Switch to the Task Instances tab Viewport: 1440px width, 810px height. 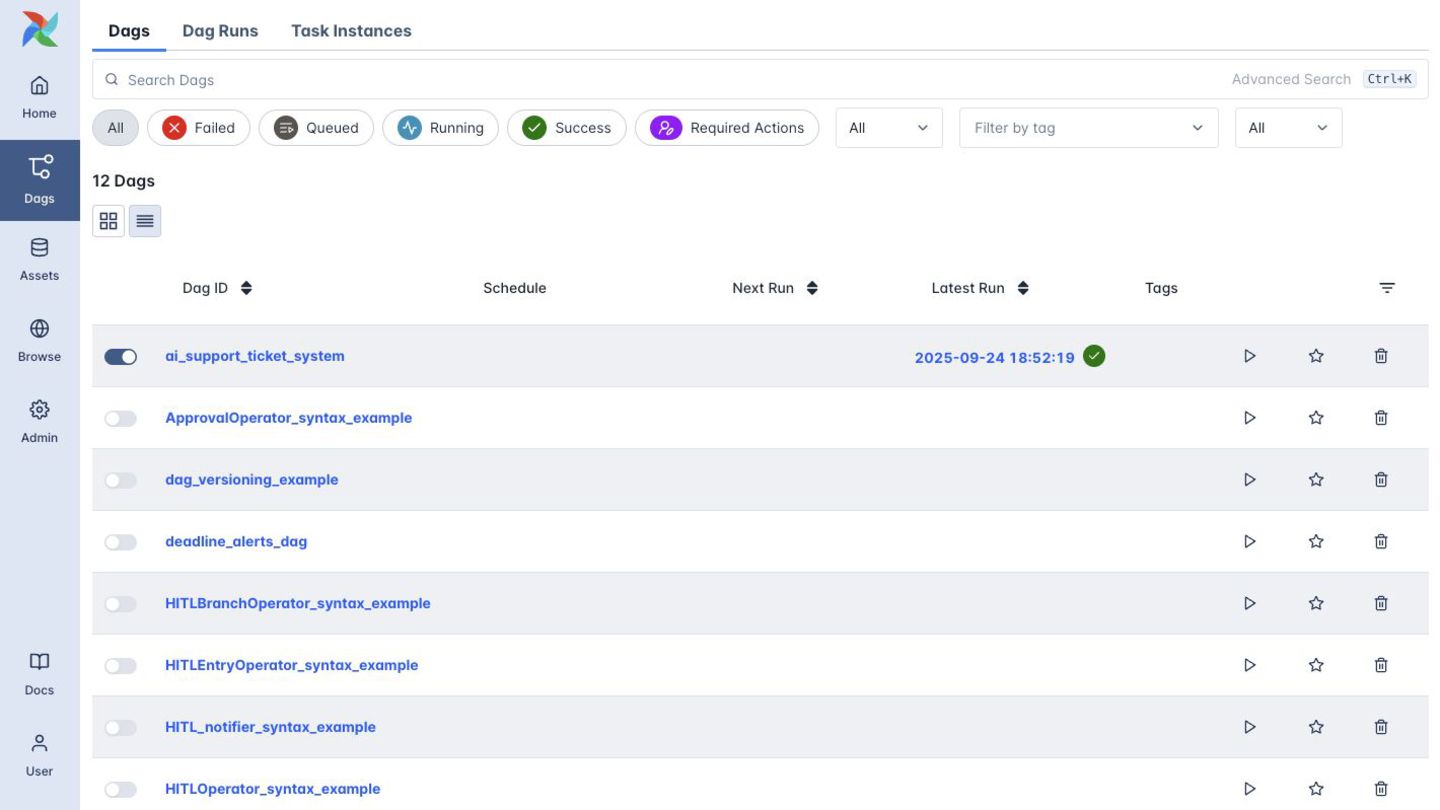(x=351, y=31)
